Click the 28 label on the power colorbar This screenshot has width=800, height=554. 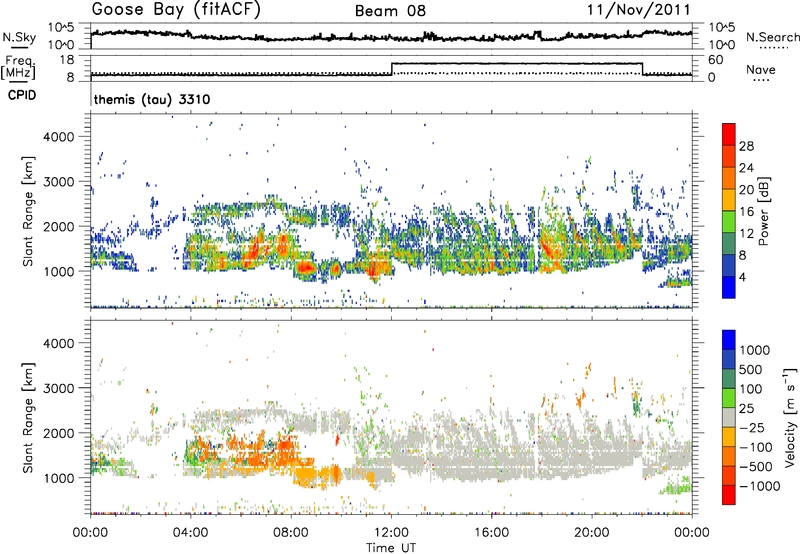[746, 146]
